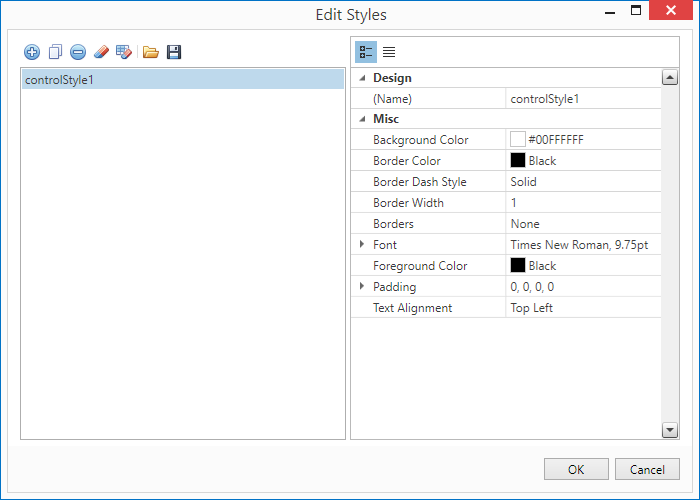Collapse the Misc category
The width and height of the screenshot is (700, 500).
click(362, 119)
